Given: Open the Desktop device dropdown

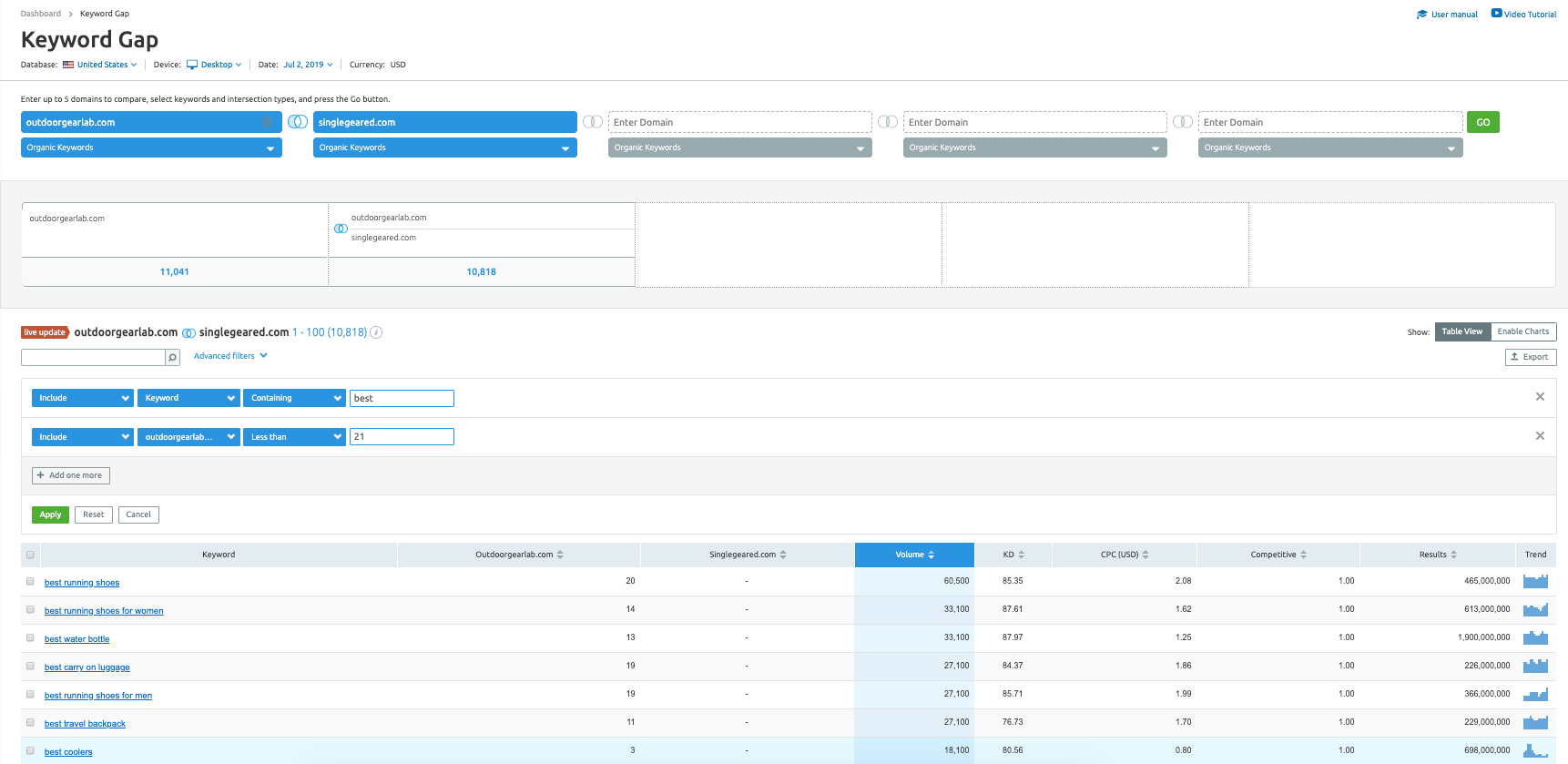Looking at the screenshot, I should click(x=215, y=65).
